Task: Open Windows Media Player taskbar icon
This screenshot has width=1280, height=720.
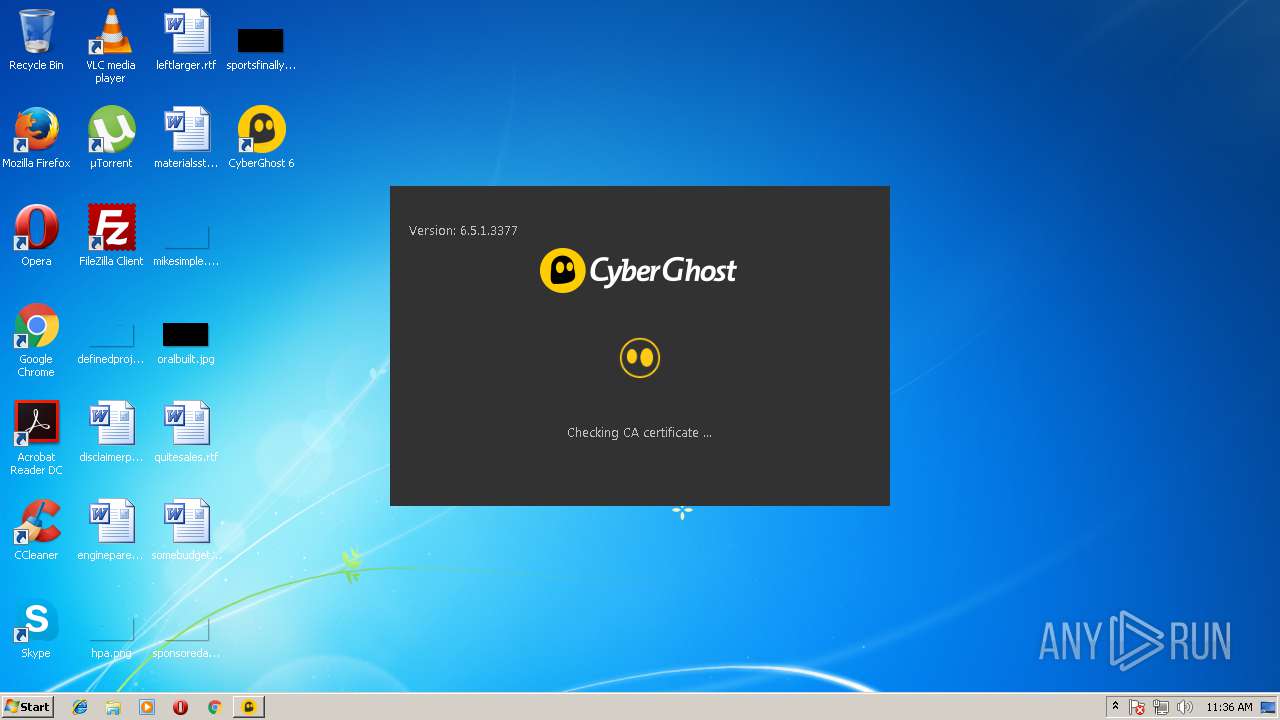Action: pos(147,707)
